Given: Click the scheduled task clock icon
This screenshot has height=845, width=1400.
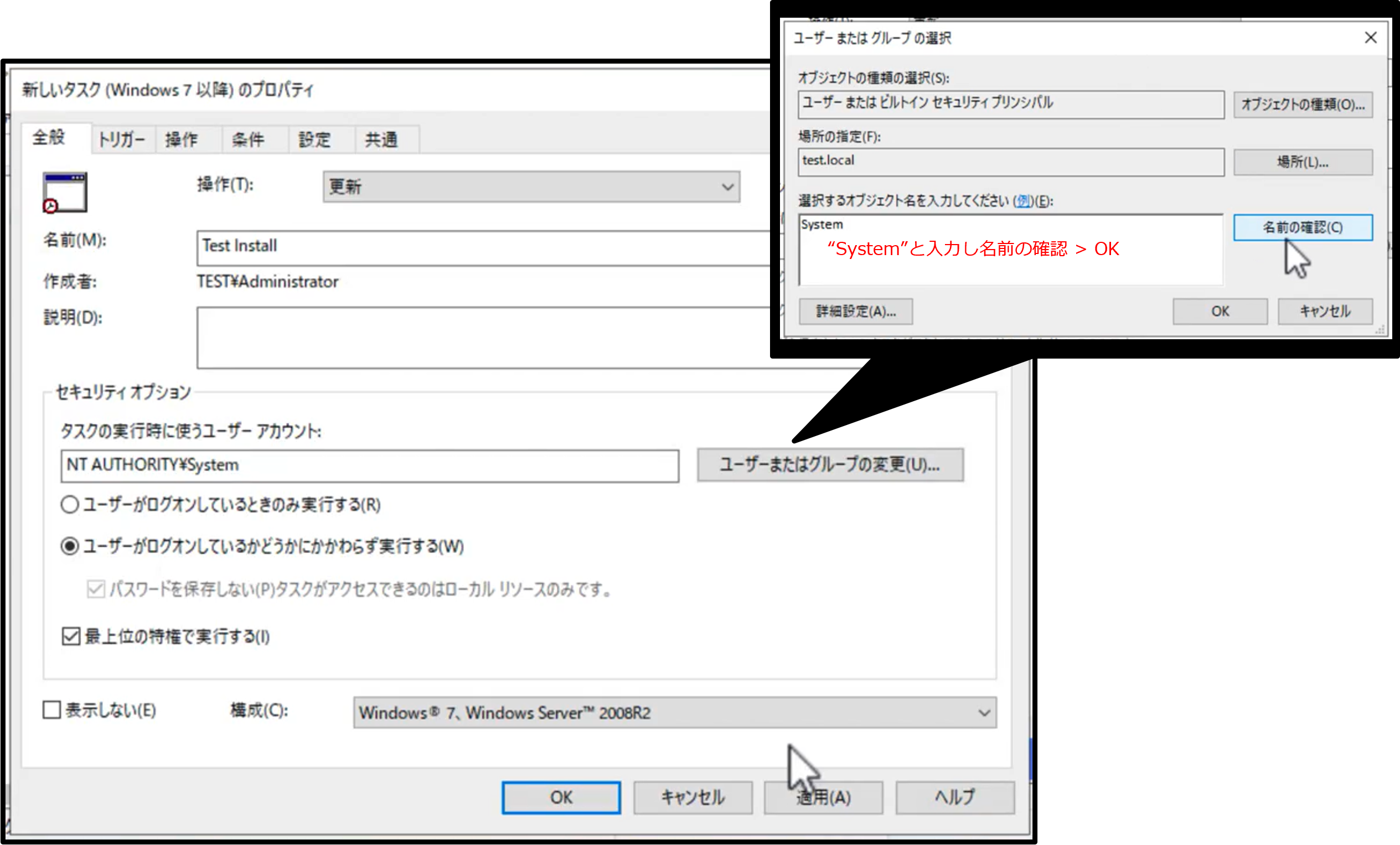Looking at the screenshot, I should pos(65,193).
